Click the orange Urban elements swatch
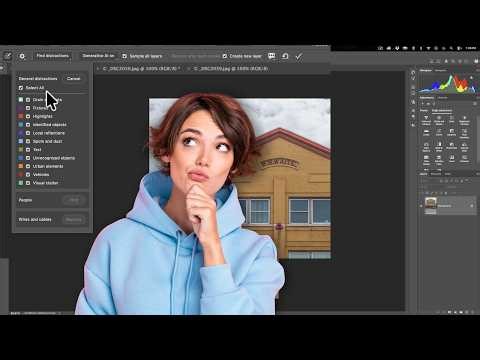Image resolution: width=480 pixels, height=360 pixels. pyautogui.click(x=21, y=166)
